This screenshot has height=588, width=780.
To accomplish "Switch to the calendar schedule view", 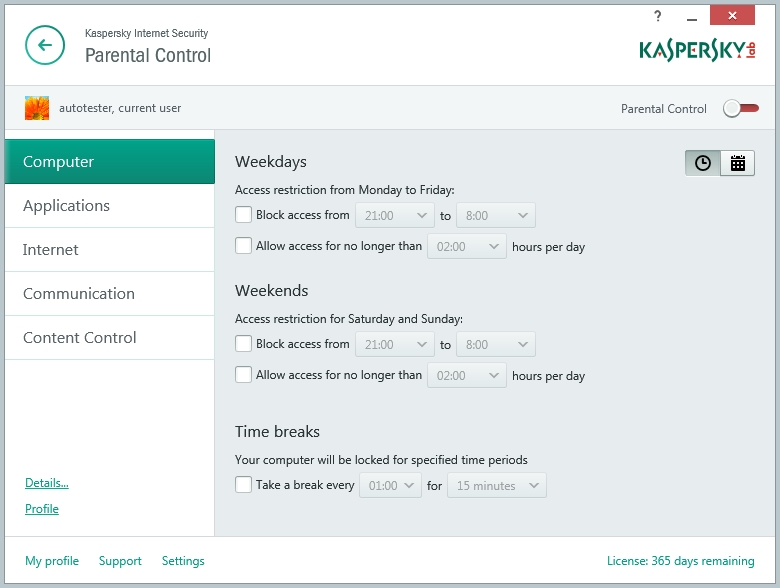I will 737,163.
